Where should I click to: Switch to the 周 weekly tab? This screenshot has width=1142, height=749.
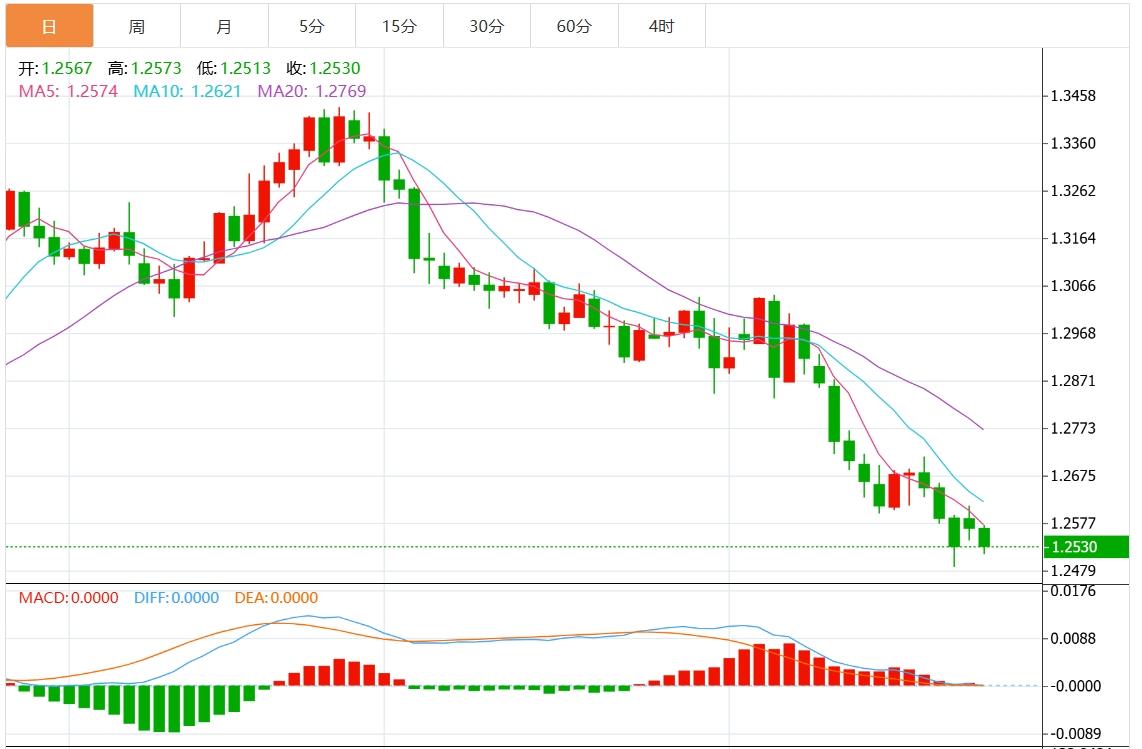(137, 26)
